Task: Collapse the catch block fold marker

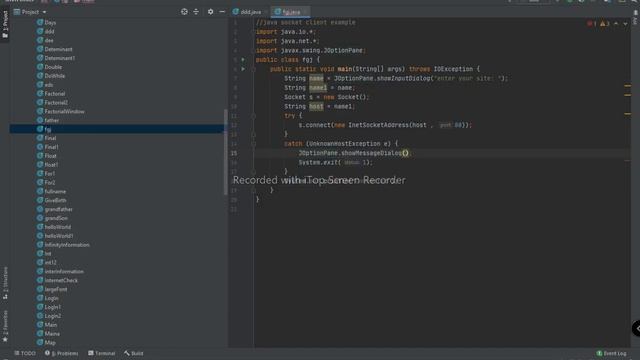Action: [253, 144]
